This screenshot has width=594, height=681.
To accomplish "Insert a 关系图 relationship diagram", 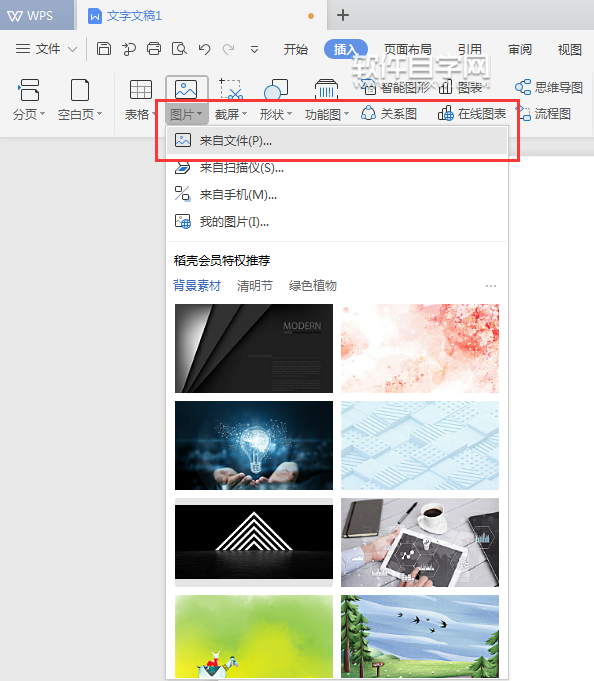I will pos(389,114).
